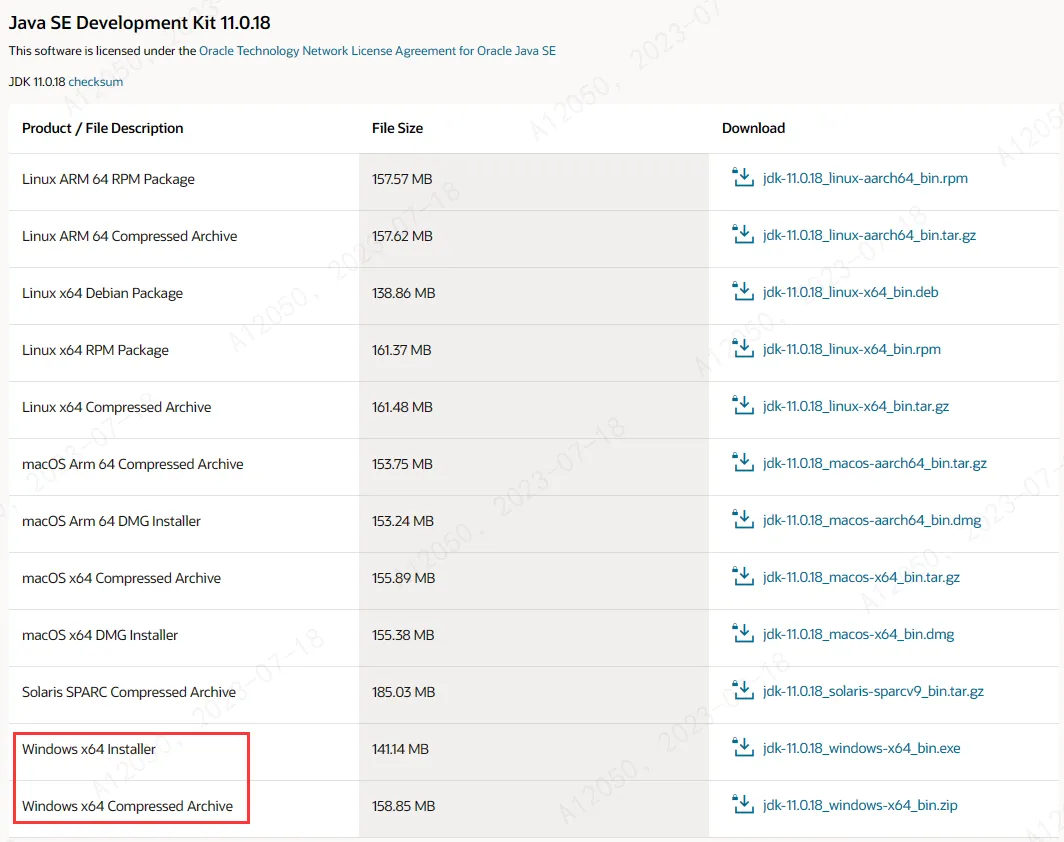Viewport: 1064px width, 842px height.
Task: Click the 141.14 MB file size cell
Action: pyautogui.click(x=534, y=752)
